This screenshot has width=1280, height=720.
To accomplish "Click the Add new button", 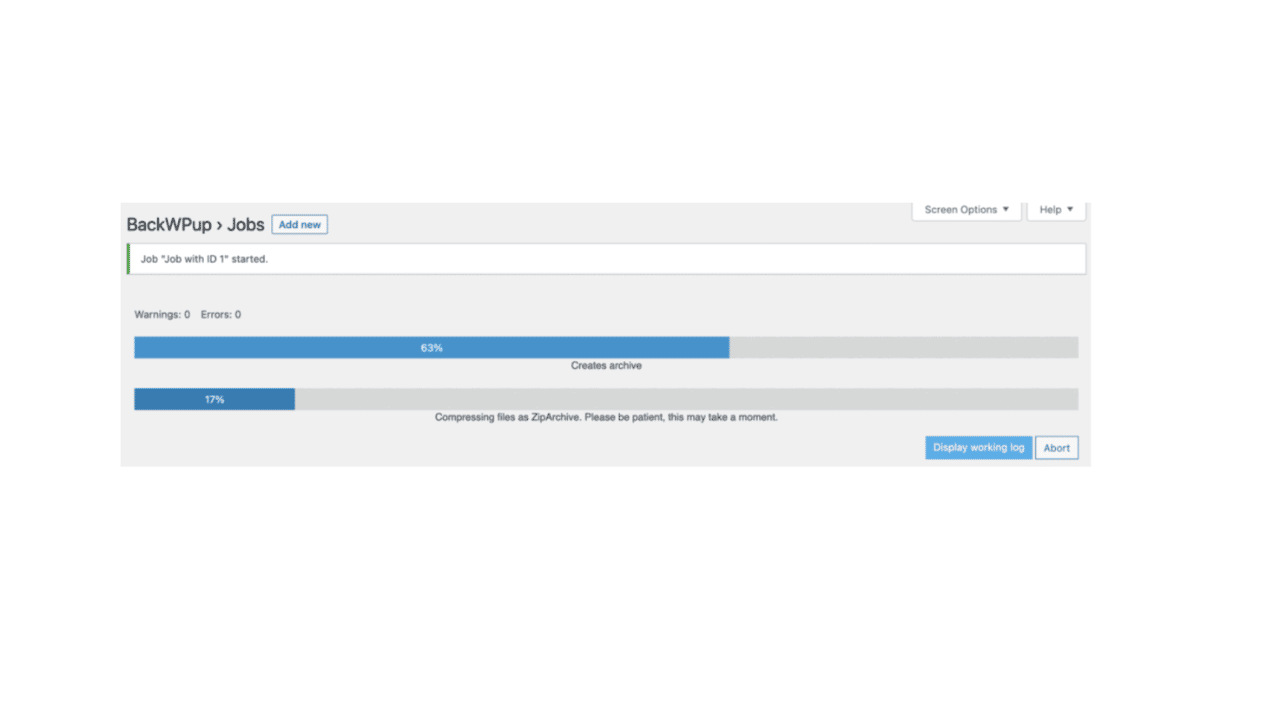I will pyautogui.click(x=299, y=225).
